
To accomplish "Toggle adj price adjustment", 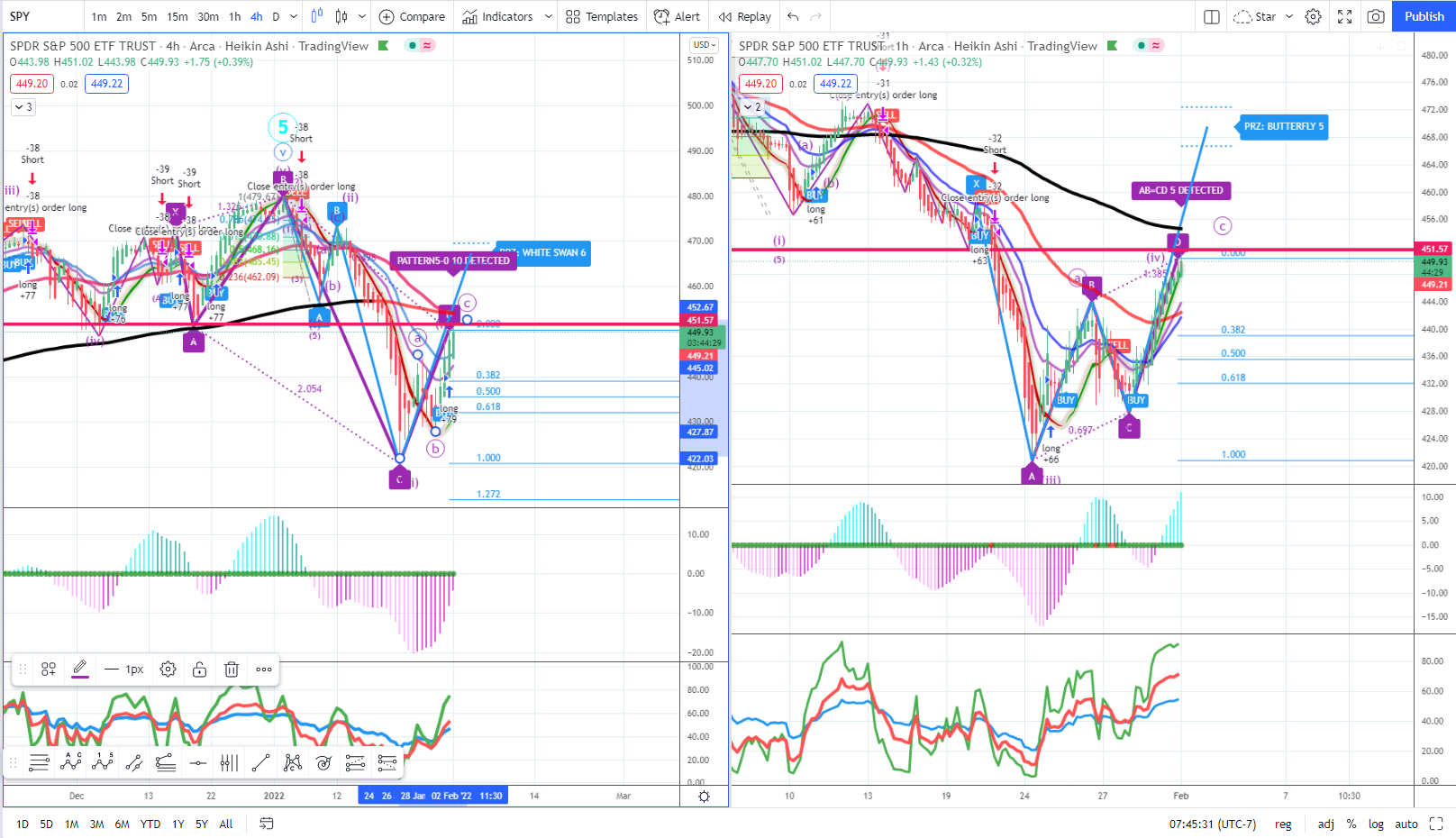I will pos(1326,824).
